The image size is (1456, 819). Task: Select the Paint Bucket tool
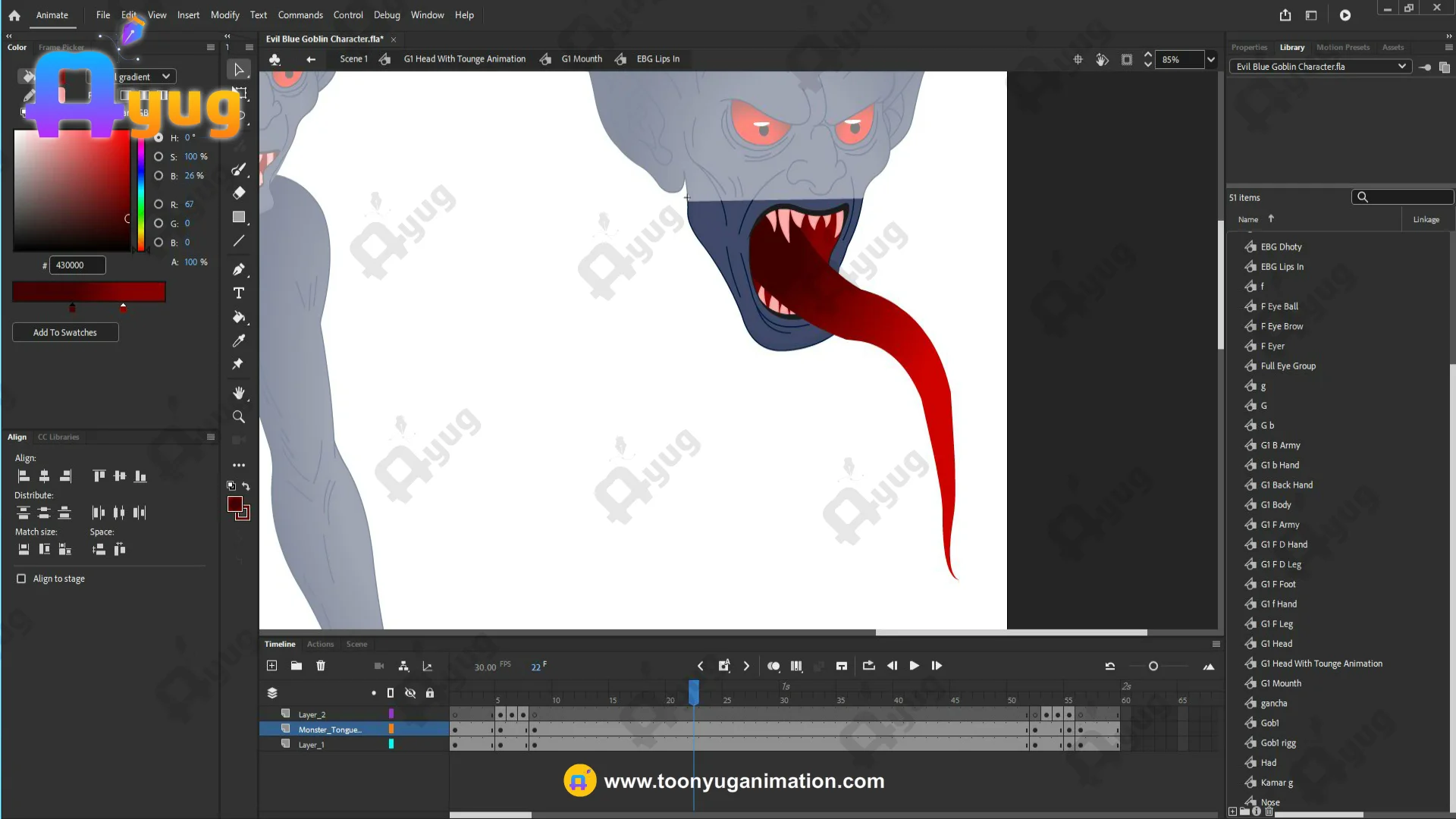click(x=238, y=317)
